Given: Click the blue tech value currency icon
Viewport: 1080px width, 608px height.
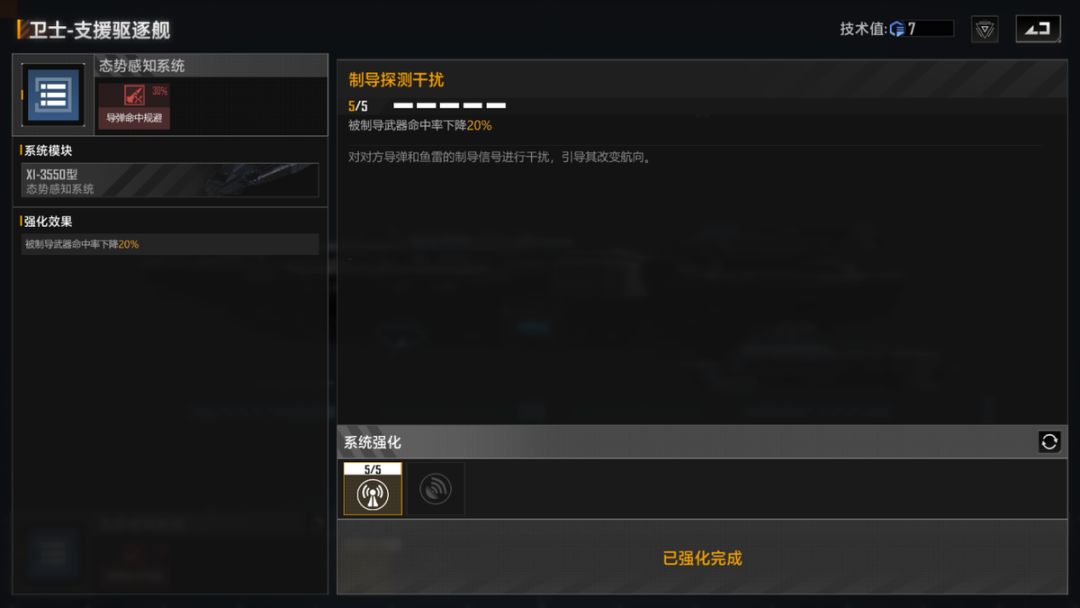Looking at the screenshot, I should 897,29.
